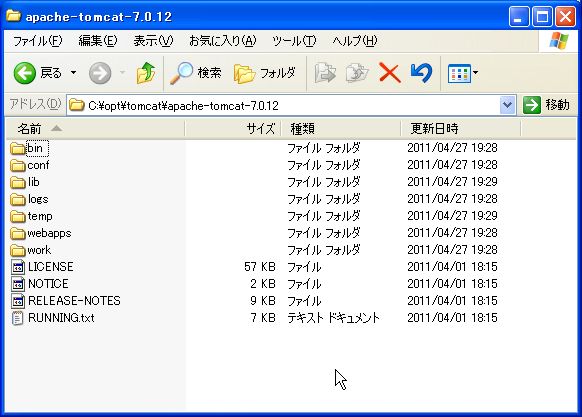Open the 検索 search magnifier tool
The height and width of the screenshot is (417, 582).
tap(196, 73)
